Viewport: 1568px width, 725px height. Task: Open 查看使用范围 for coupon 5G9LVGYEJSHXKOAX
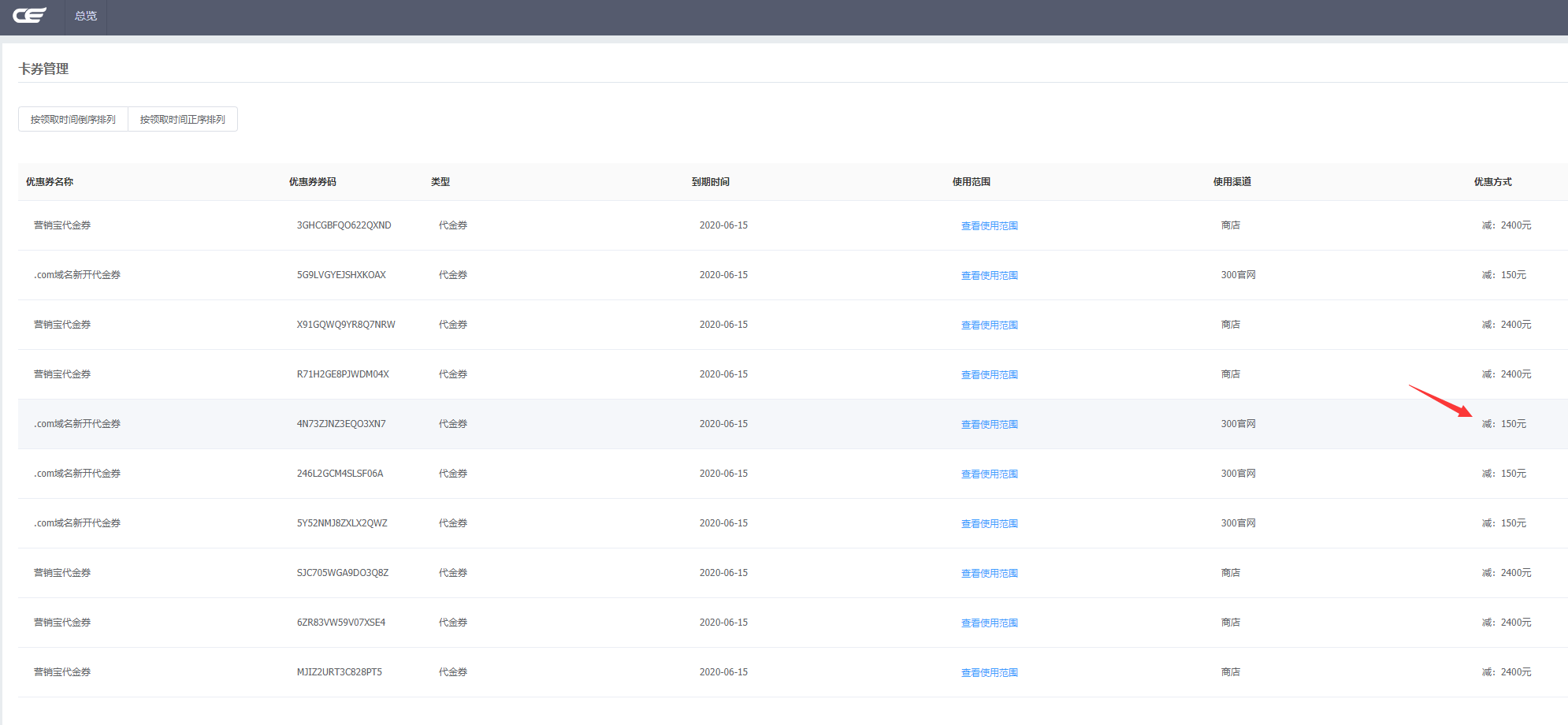(x=989, y=276)
